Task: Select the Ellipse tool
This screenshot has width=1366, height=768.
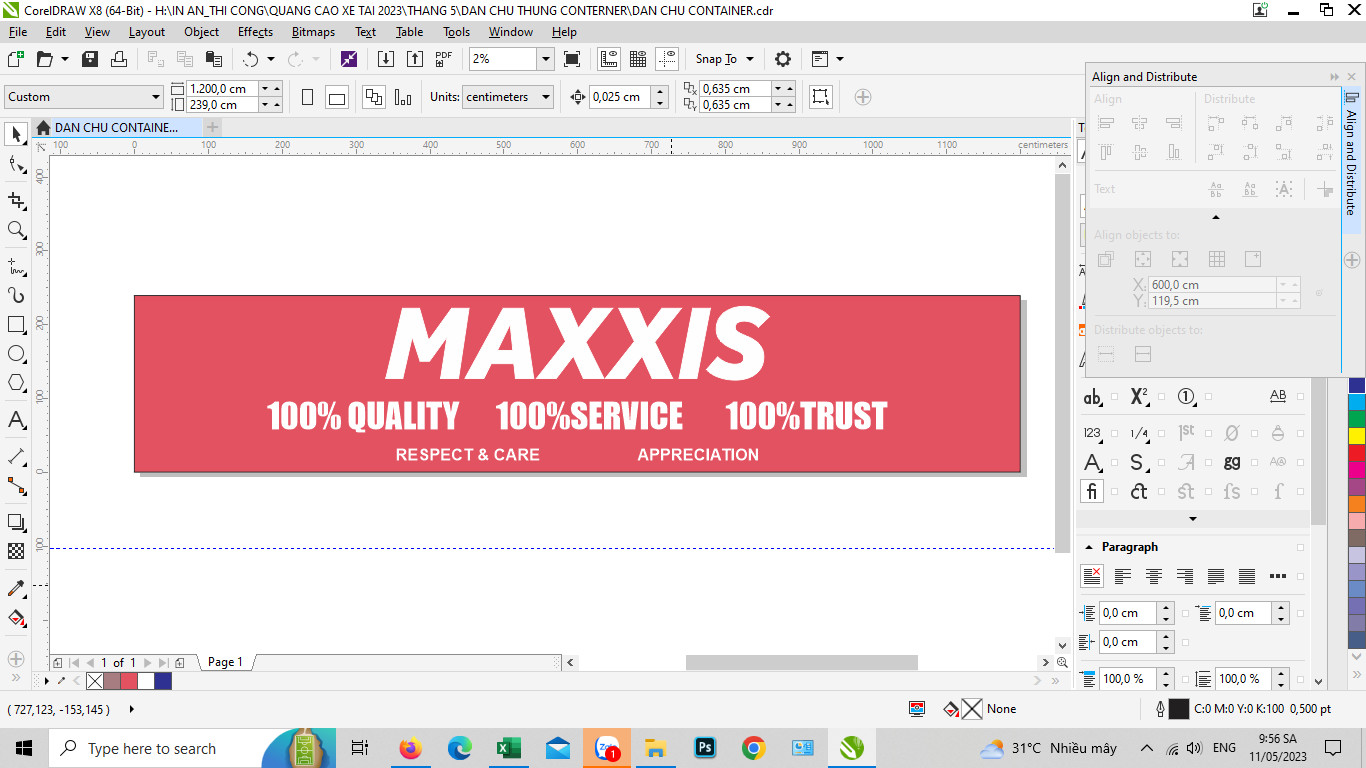Action: [16, 354]
